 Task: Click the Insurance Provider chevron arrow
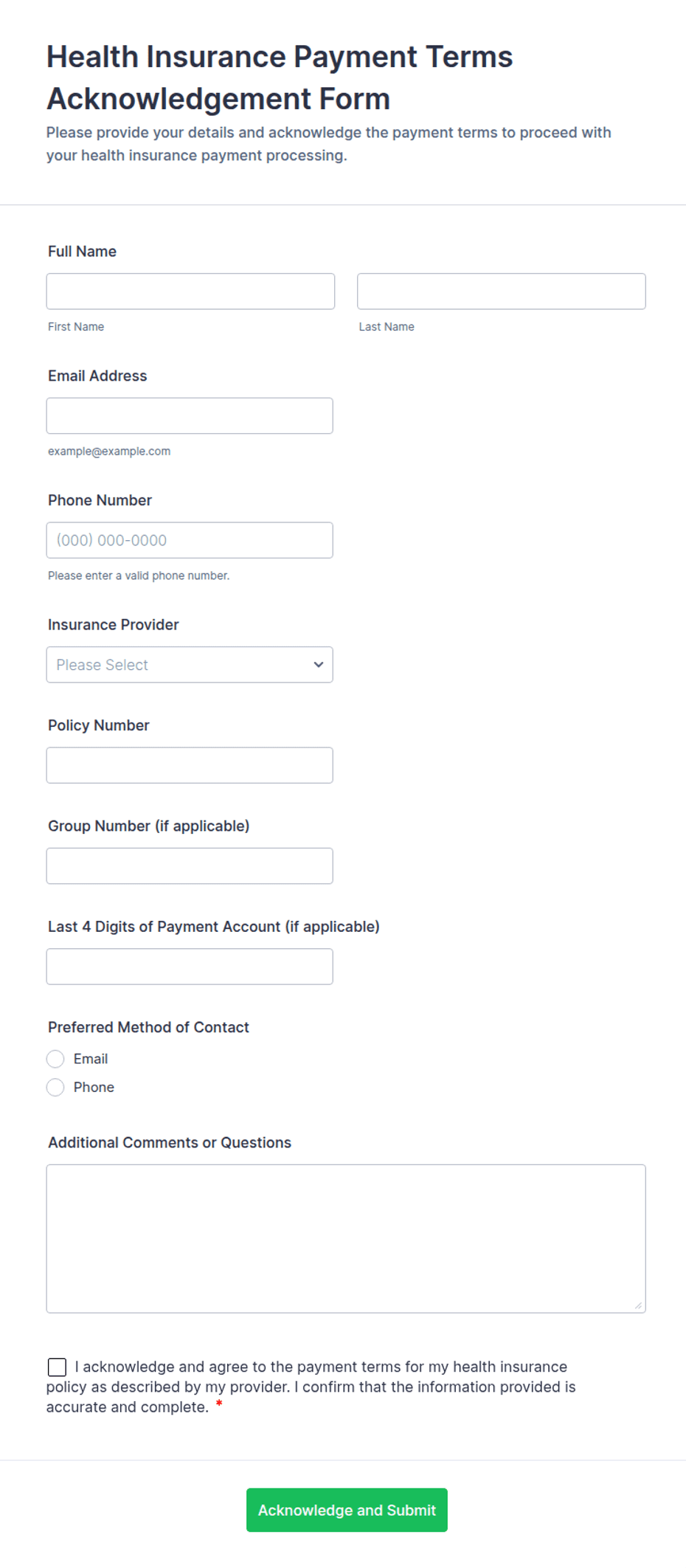tap(319, 665)
